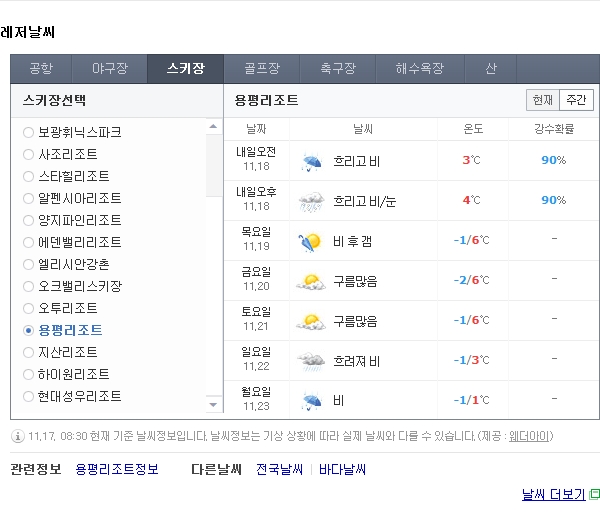This screenshot has width=600, height=520.
Task: Click the info icon beside the 11.17 notice
Action: [x=18, y=436]
